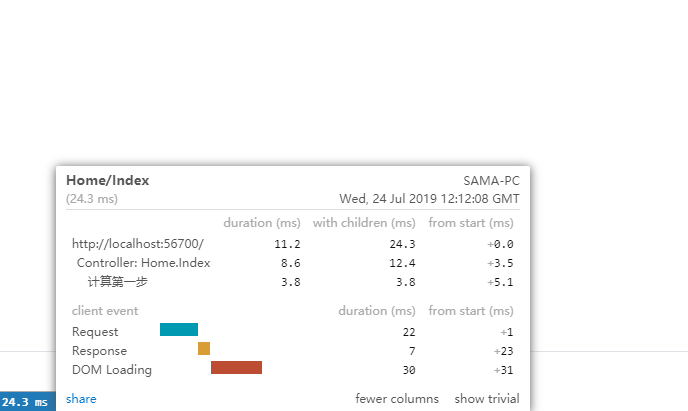
Task: Click fewer columns link
Action: point(397,399)
